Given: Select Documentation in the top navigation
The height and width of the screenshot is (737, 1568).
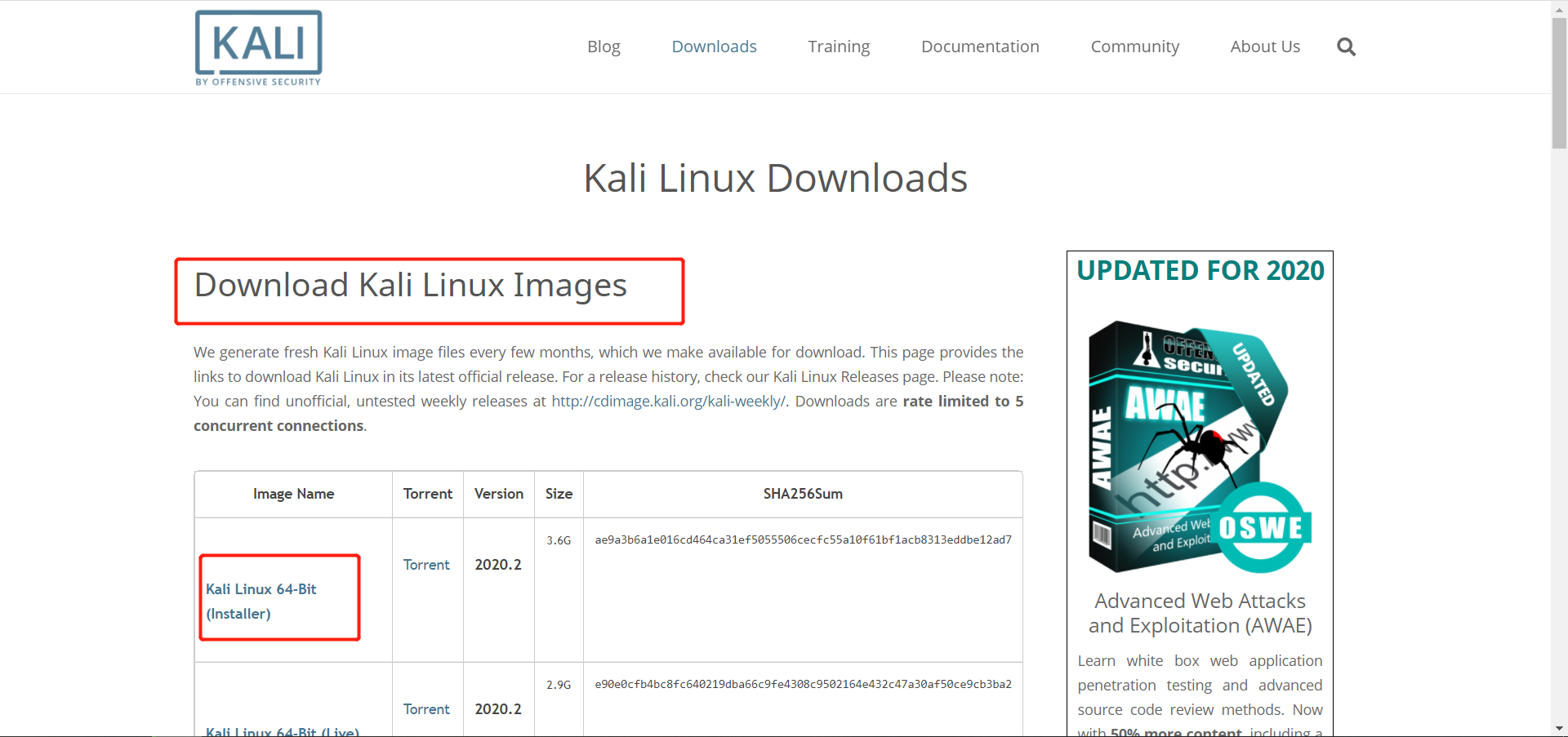Looking at the screenshot, I should [980, 47].
